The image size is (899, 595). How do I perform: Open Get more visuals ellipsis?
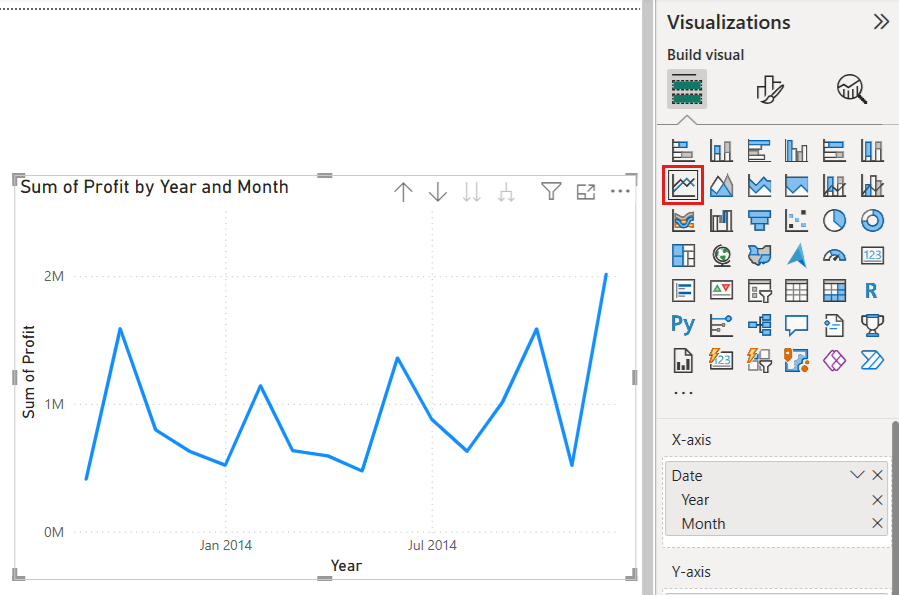683,393
